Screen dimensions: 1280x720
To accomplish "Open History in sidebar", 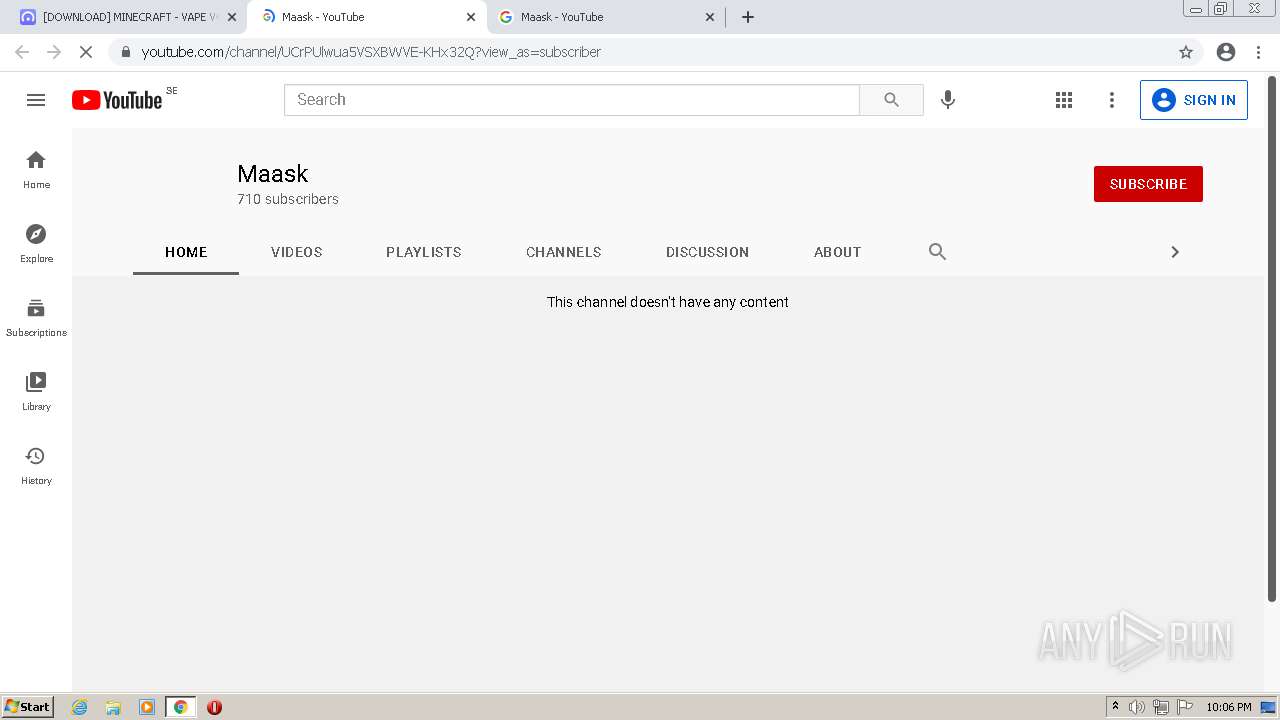I will [36, 465].
